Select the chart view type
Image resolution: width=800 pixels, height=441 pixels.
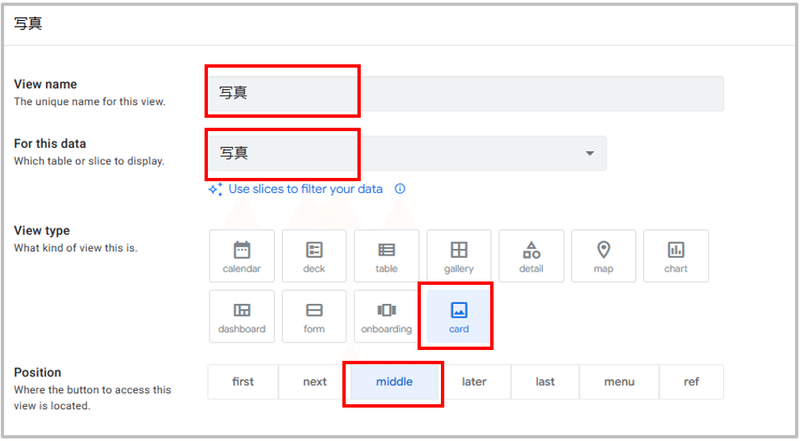676,256
